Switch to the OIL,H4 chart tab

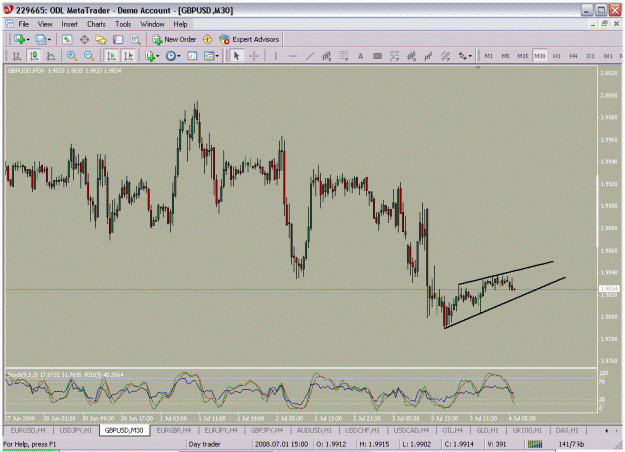[x=452, y=430]
